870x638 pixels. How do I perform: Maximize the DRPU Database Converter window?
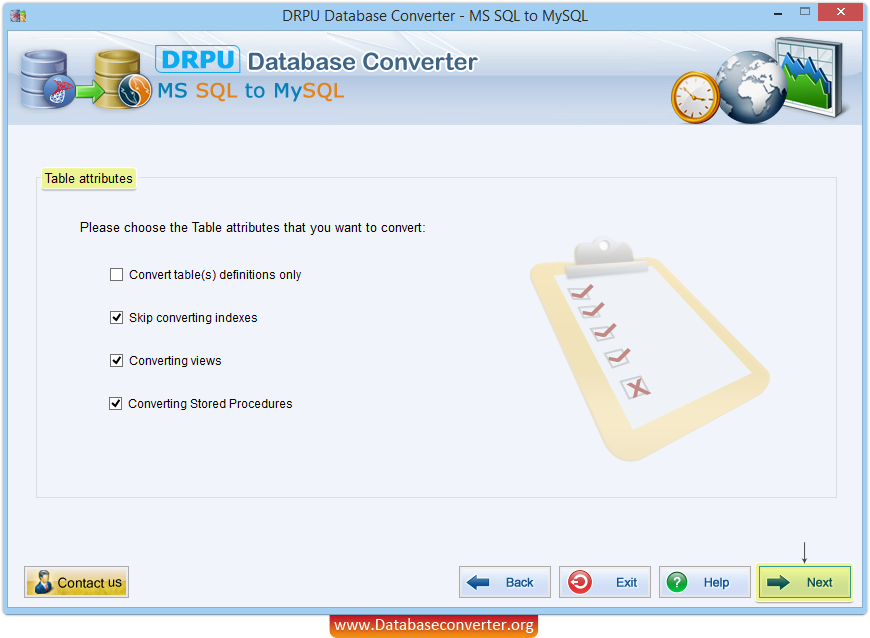pos(805,12)
